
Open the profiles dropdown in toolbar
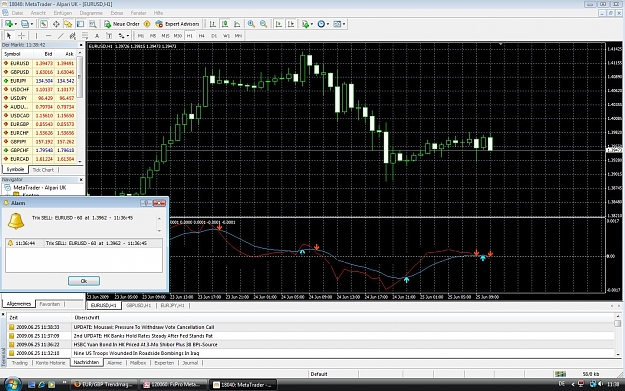(x=31, y=24)
